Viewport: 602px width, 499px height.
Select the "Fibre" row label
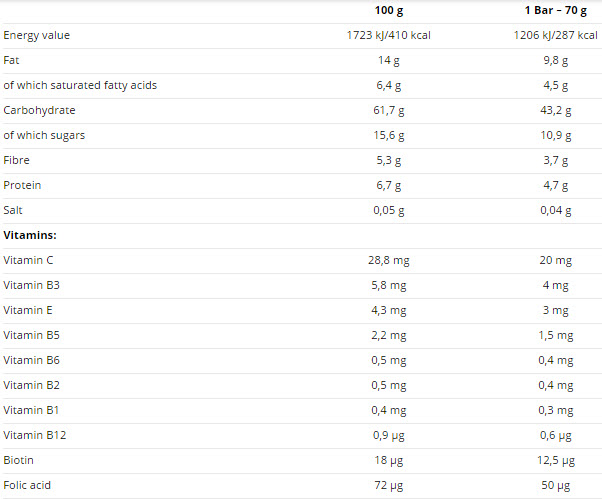tap(18, 160)
